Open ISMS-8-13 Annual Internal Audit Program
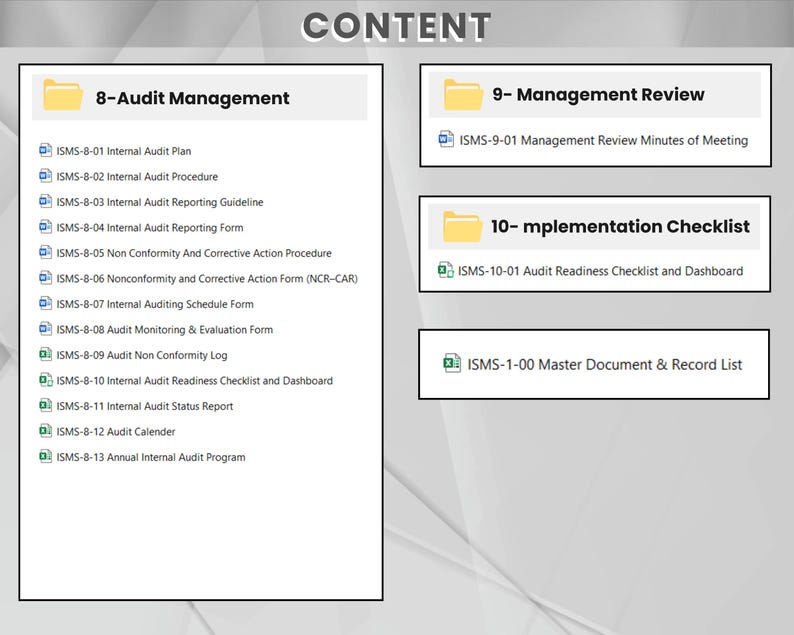794x635 pixels. (151, 457)
